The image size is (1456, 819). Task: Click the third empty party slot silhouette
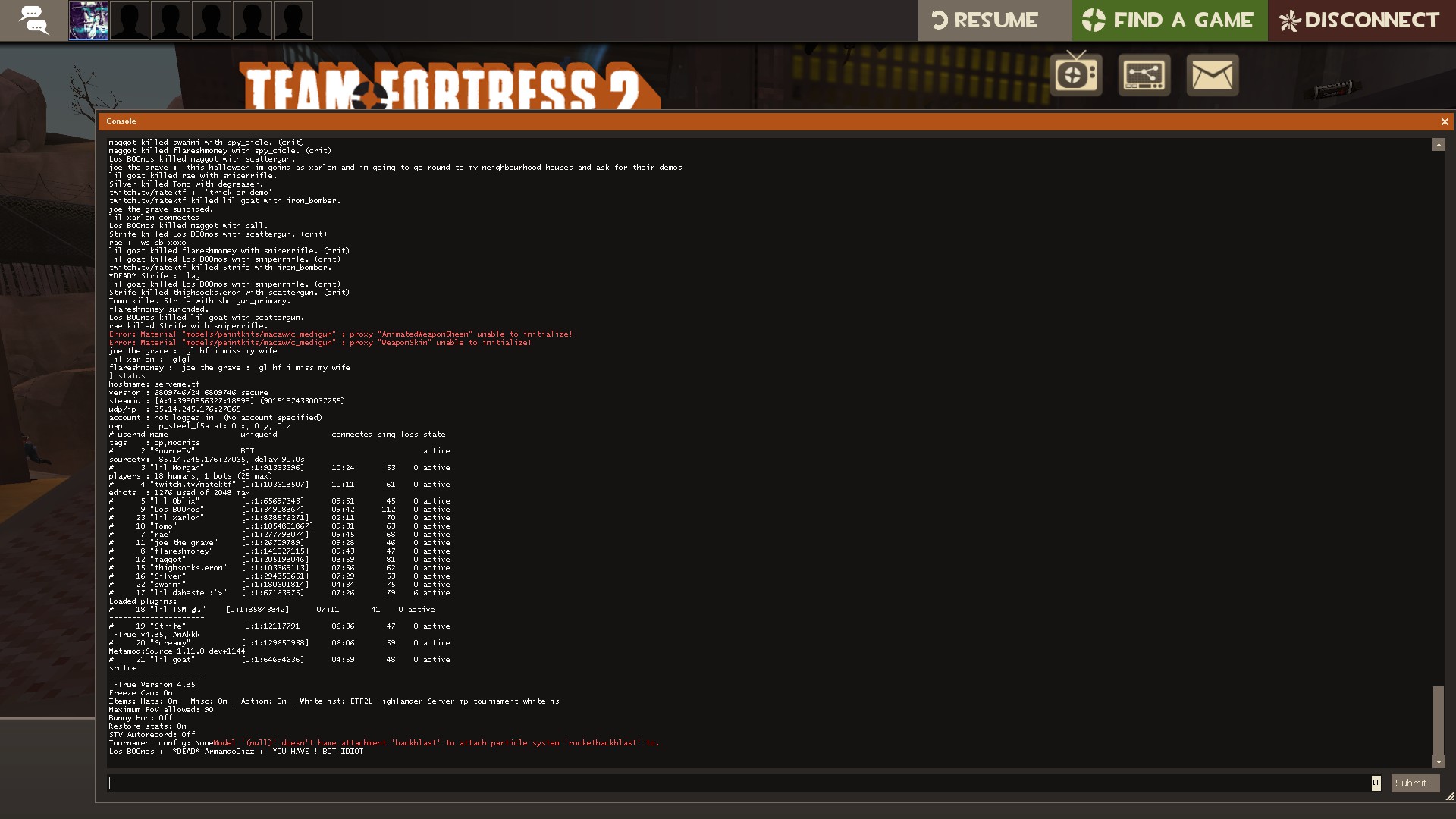coord(212,20)
